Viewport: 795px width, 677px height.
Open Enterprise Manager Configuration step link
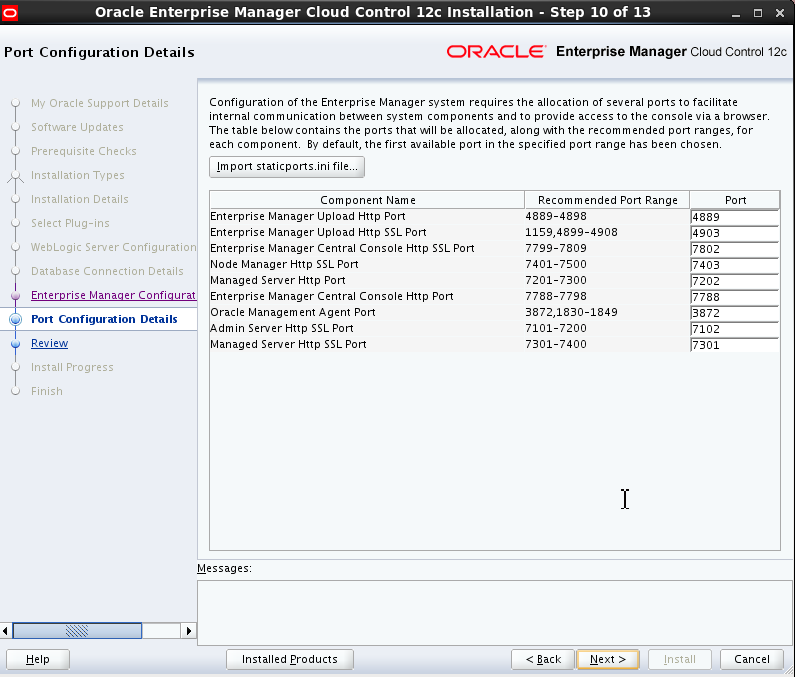114,295
